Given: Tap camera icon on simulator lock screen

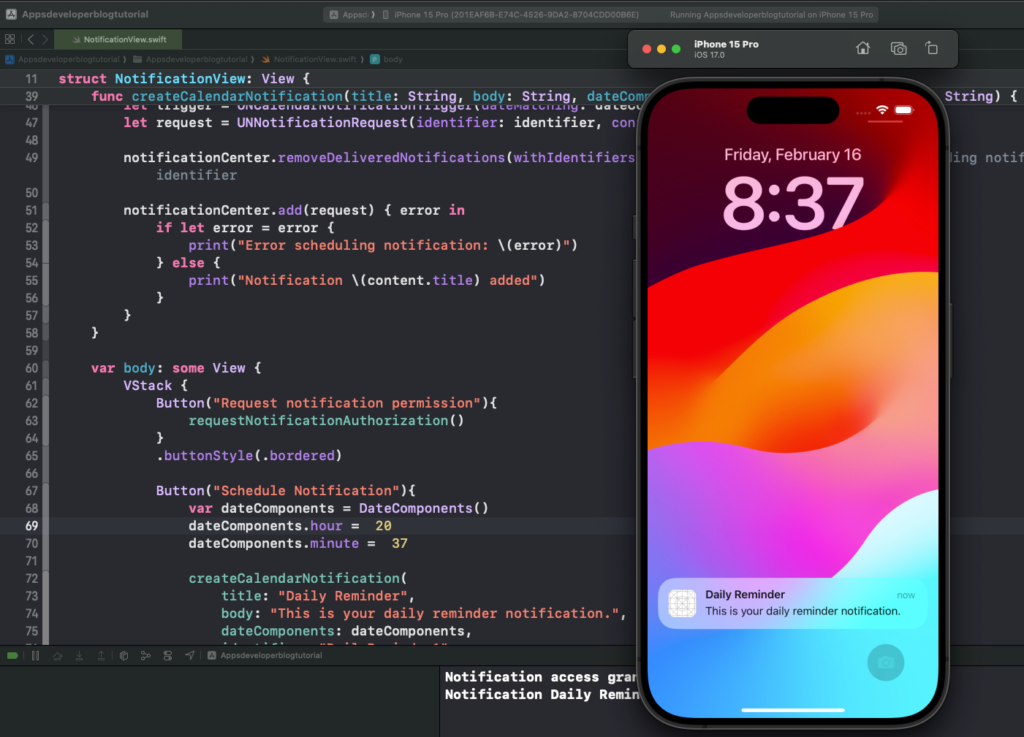Looking at the screenshot, I should 885,662.
